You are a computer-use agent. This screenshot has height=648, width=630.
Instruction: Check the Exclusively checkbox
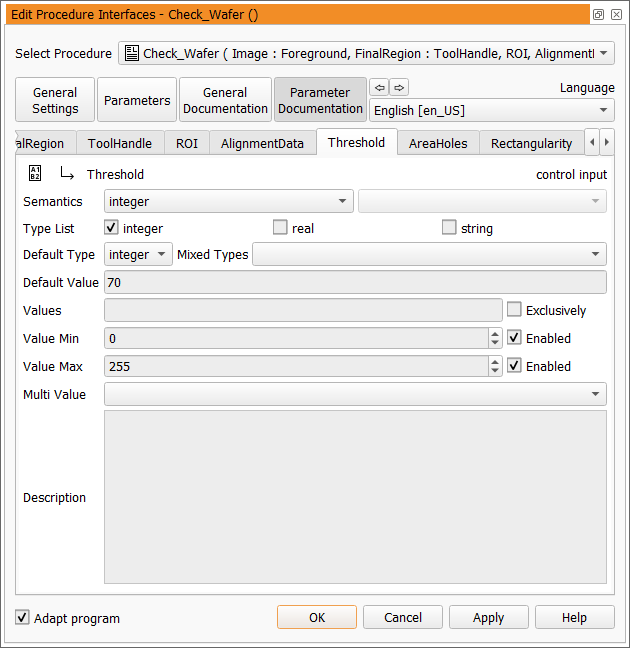click(x=514, y=310)
